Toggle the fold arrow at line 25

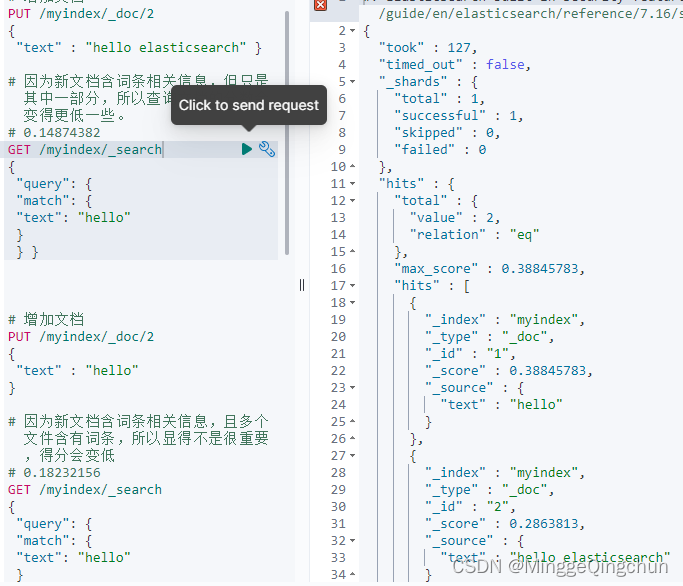(352, 421)
